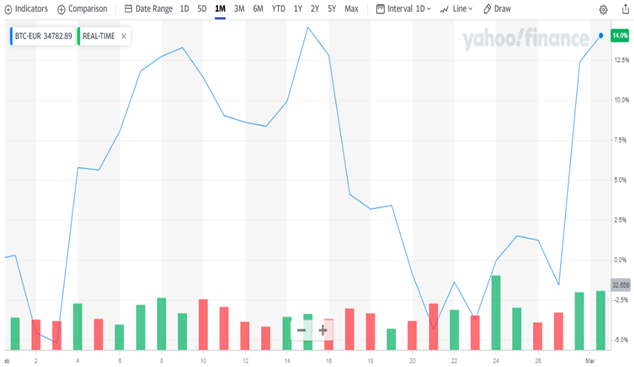Click the line-chart icon beside Line
The width and height of the screenshot is (634, 367).
[444, 9]
